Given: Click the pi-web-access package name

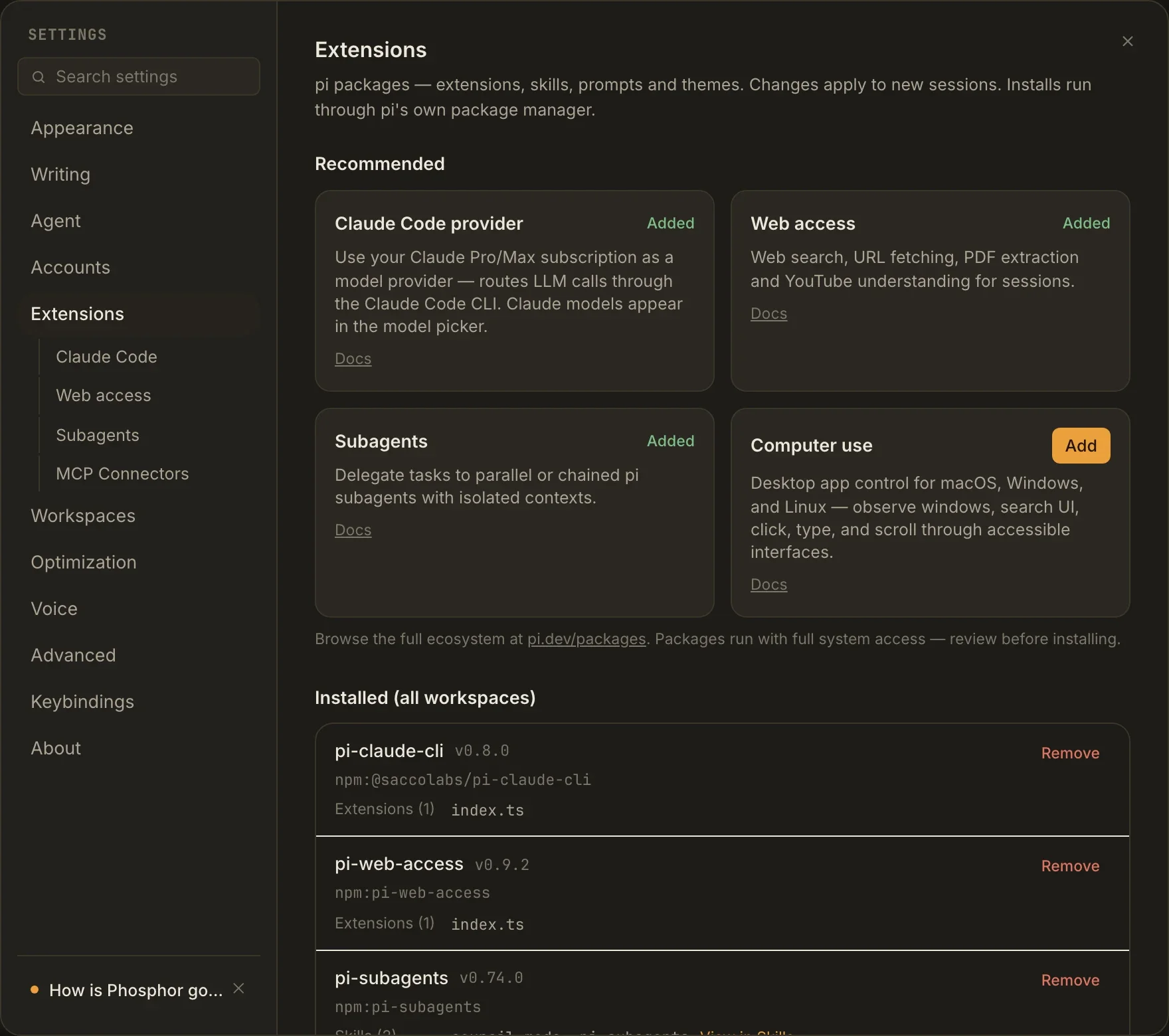Looking at the screenshot, I should (x=399, y=863).
